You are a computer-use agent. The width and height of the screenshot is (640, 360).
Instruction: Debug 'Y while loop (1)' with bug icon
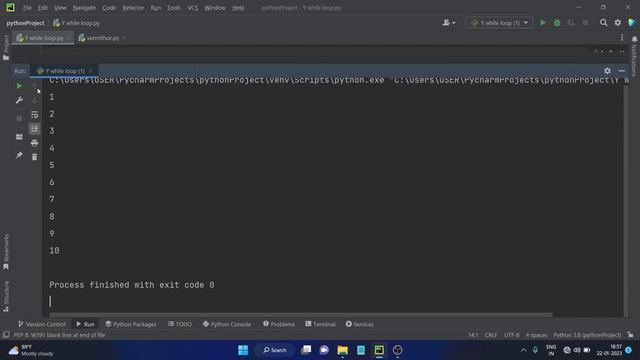pos(557,23)
